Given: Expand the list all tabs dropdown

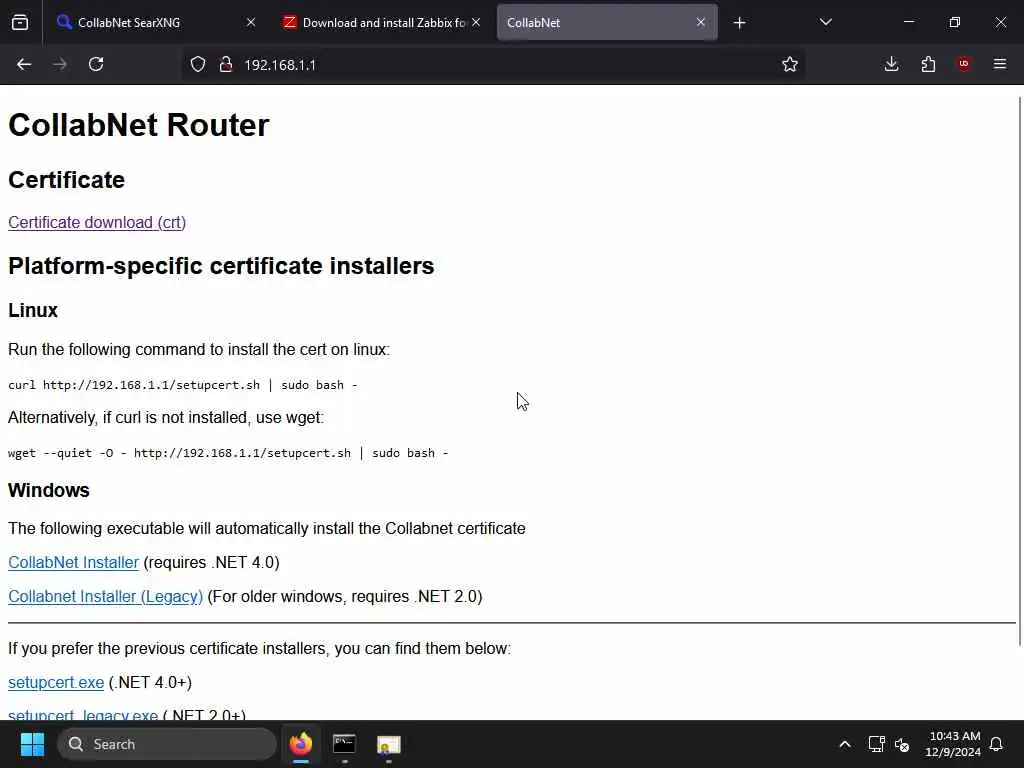Looking at the screenshot, I should [x=825, y=22].
